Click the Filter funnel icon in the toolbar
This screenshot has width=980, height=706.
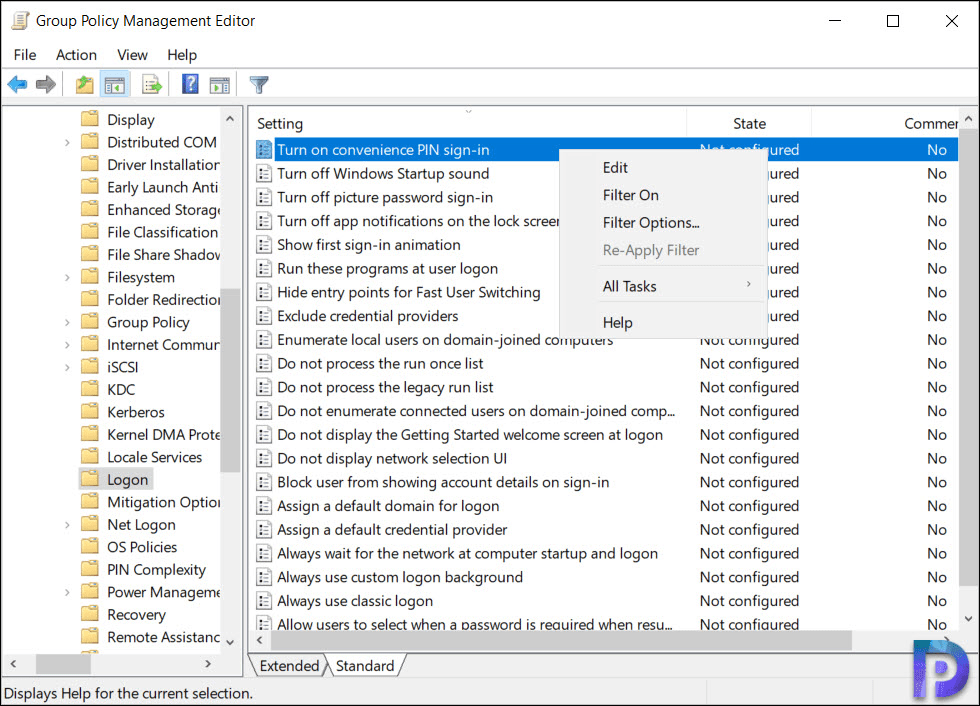pos(257,84)
